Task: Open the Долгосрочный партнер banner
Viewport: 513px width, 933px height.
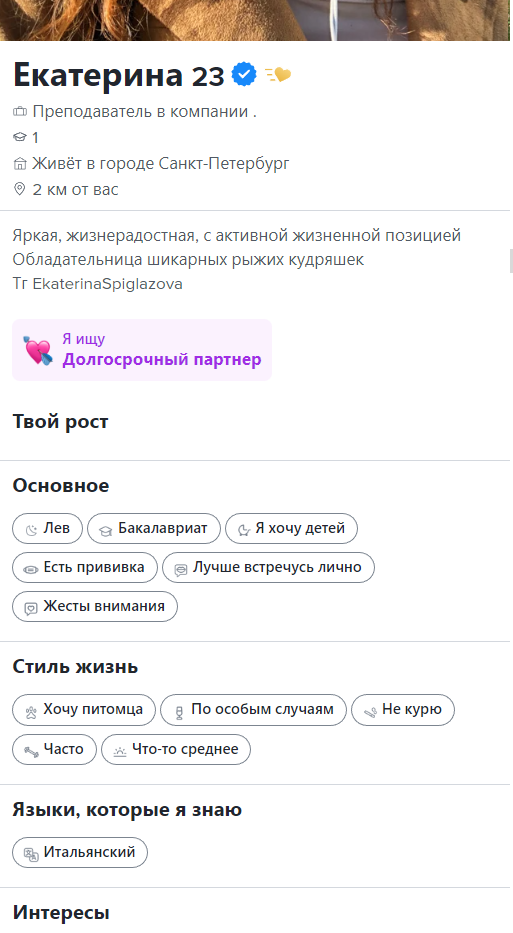Action: click(x=142, y=350)
